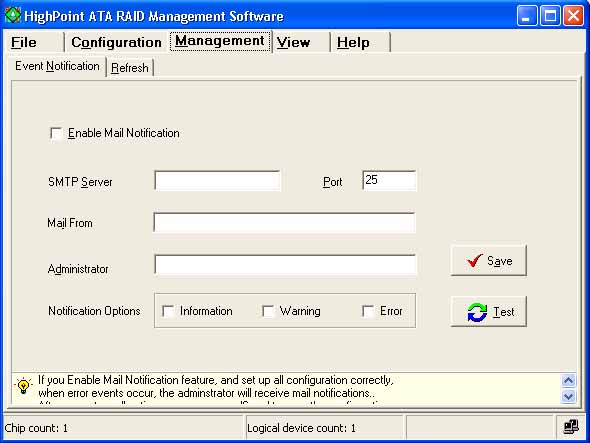This screenshot has height=443, width=590.
Task: Minimize the HighPoint RAID Management window
Action: tap(527, 16)
